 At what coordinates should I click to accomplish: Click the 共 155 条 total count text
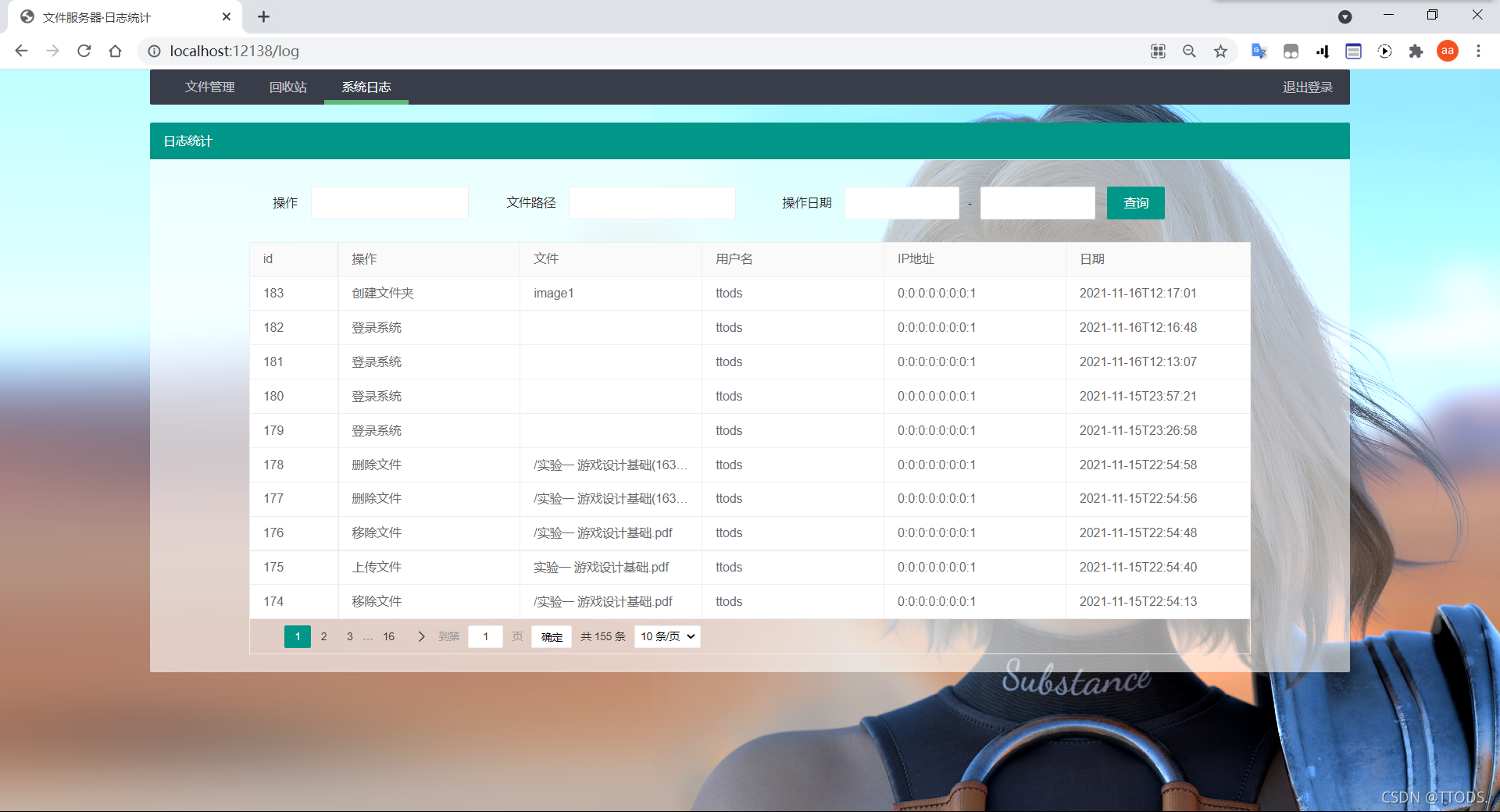tap(603, 636)
